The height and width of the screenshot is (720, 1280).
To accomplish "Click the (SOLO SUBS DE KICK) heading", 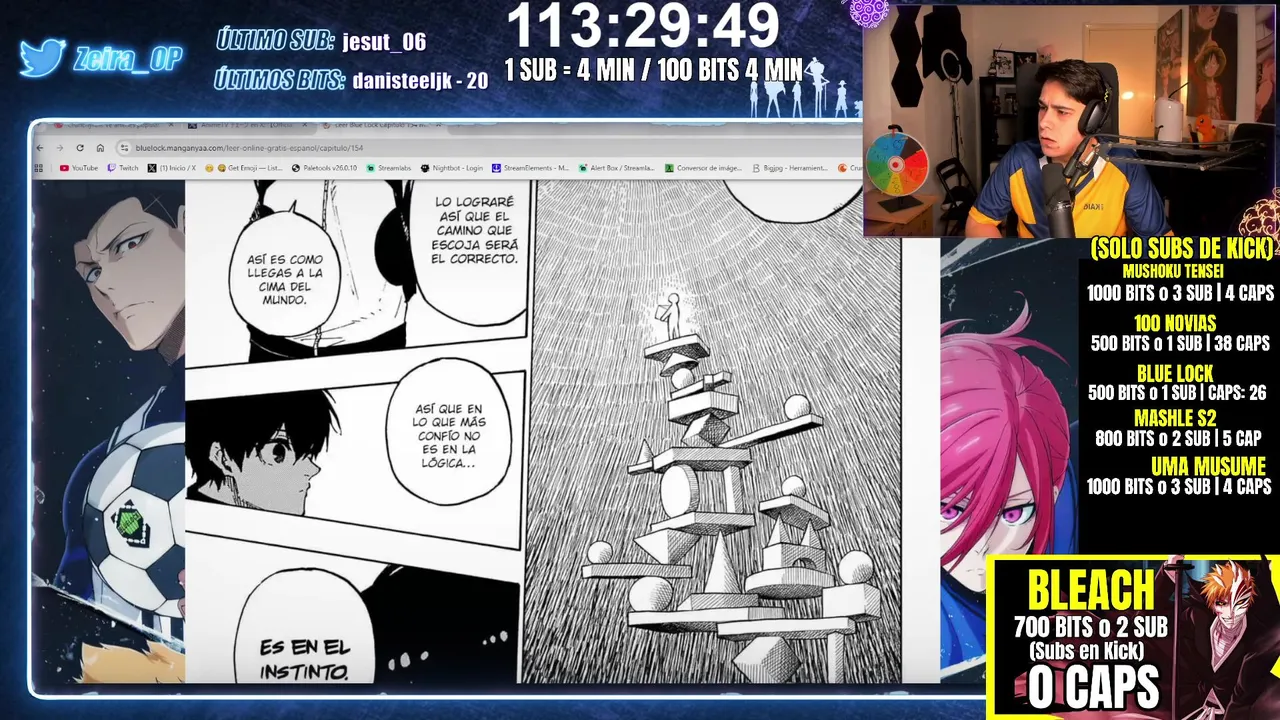I will click(1182, 249).
